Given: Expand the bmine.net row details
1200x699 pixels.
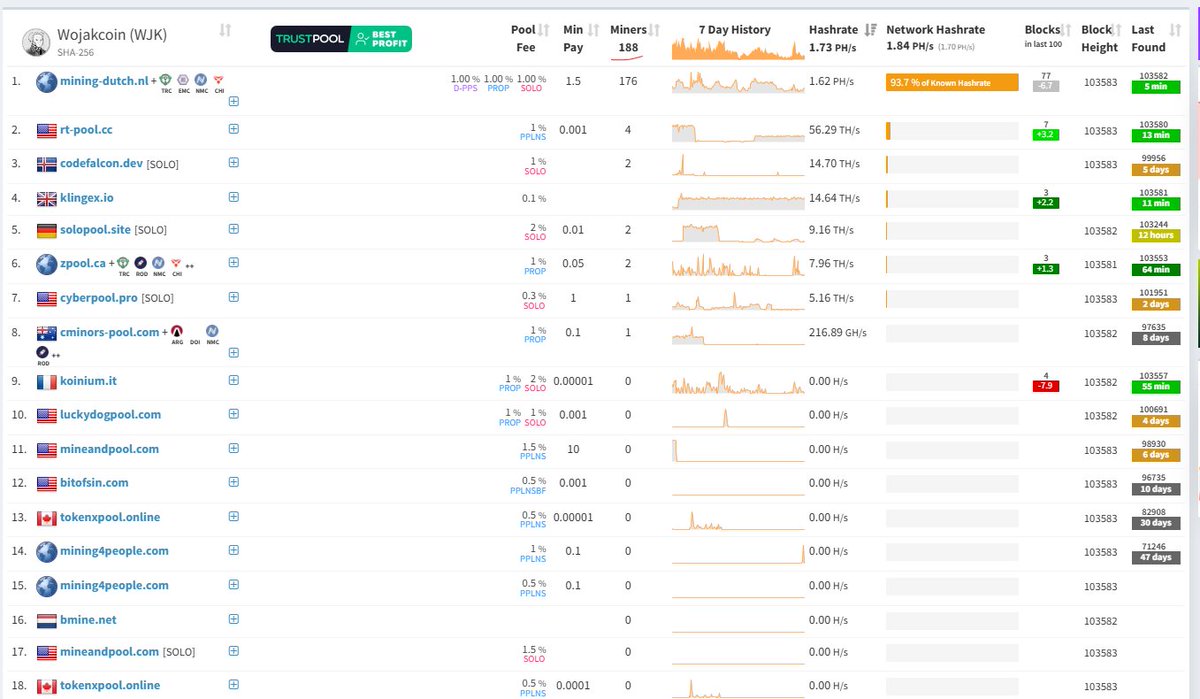Looking at the screenshot, I should [233, 619].
